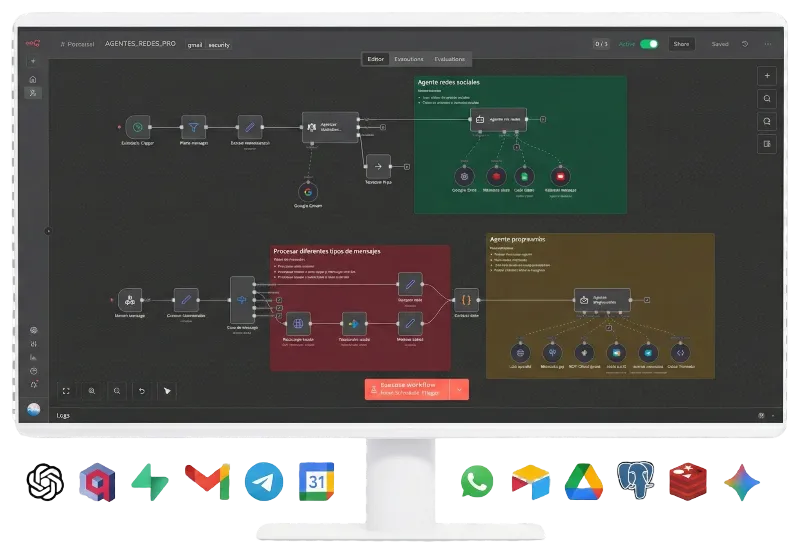This screenshot has height=556, width=796.
Task: Click the Share button
Action: click(x=681, y=44)
